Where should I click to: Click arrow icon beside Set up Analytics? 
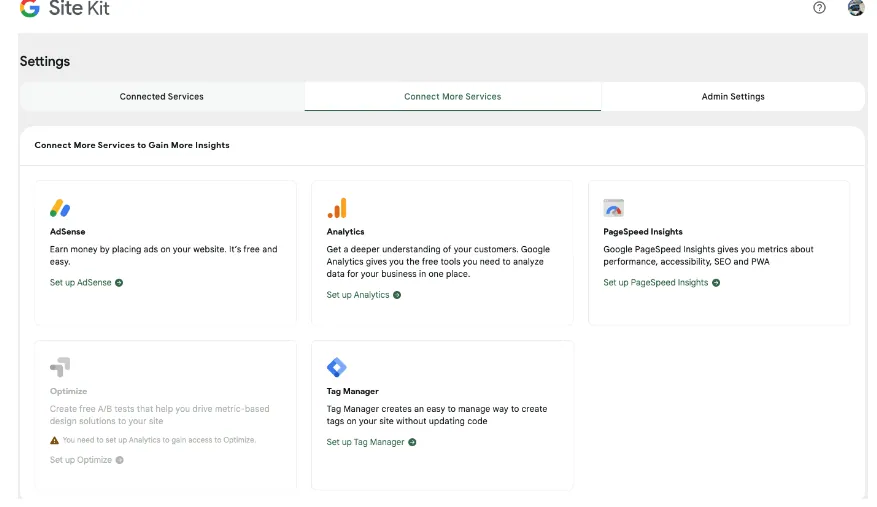pos(397,295)
